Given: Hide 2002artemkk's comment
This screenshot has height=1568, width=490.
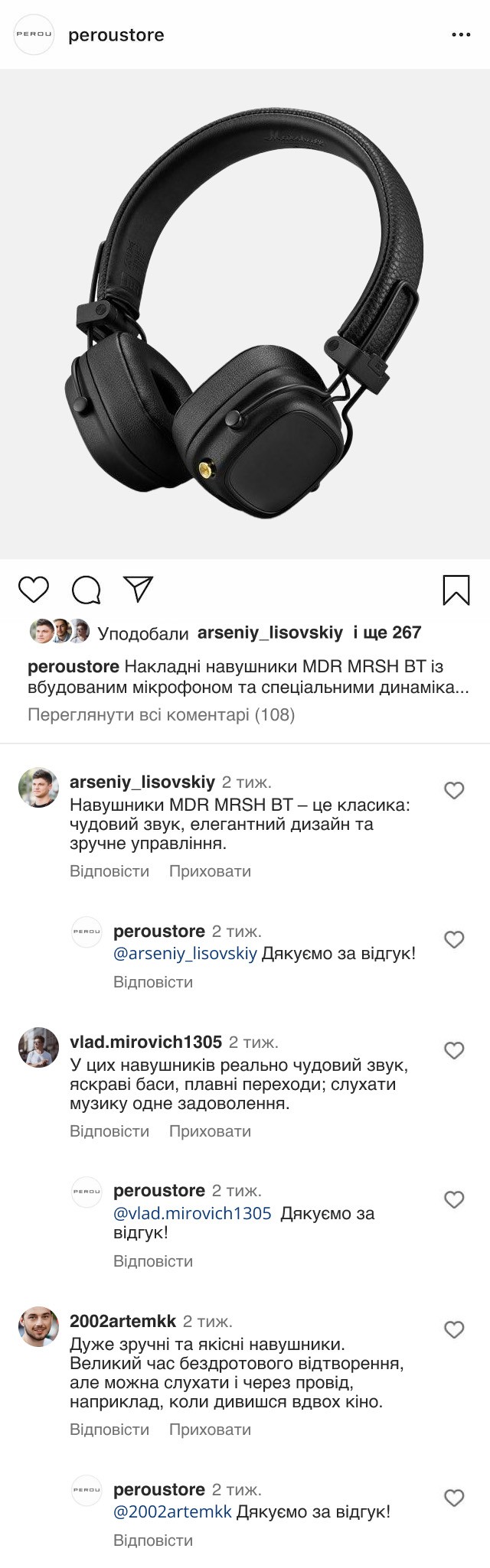Looking at the screenshot, I should click(210, 1430).
